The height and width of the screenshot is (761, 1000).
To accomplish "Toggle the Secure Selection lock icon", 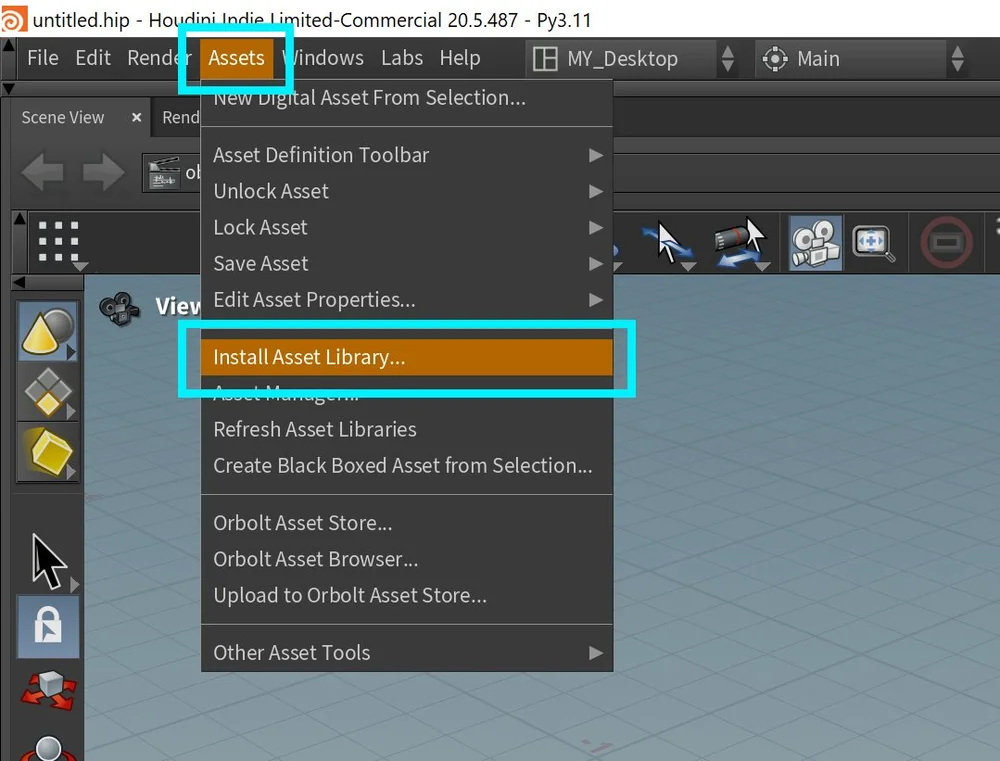I will coord(48,627).
